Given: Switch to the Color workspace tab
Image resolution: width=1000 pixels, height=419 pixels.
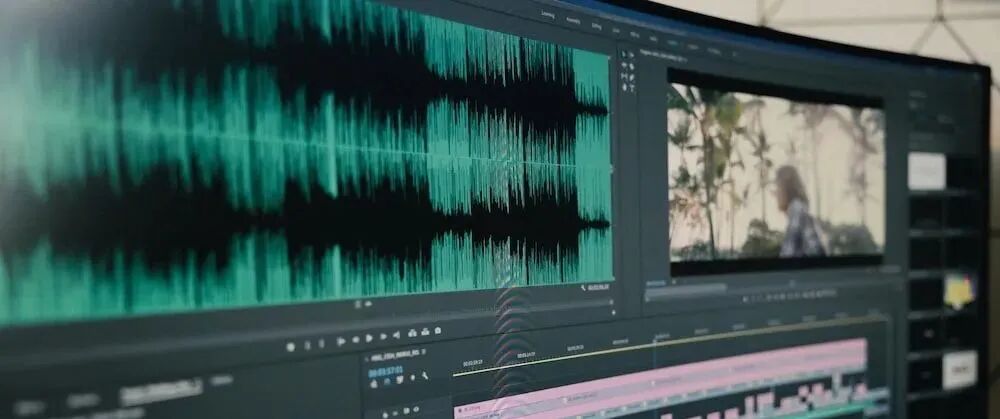Looking at the screenshot, I should click(x=616, y=31).
